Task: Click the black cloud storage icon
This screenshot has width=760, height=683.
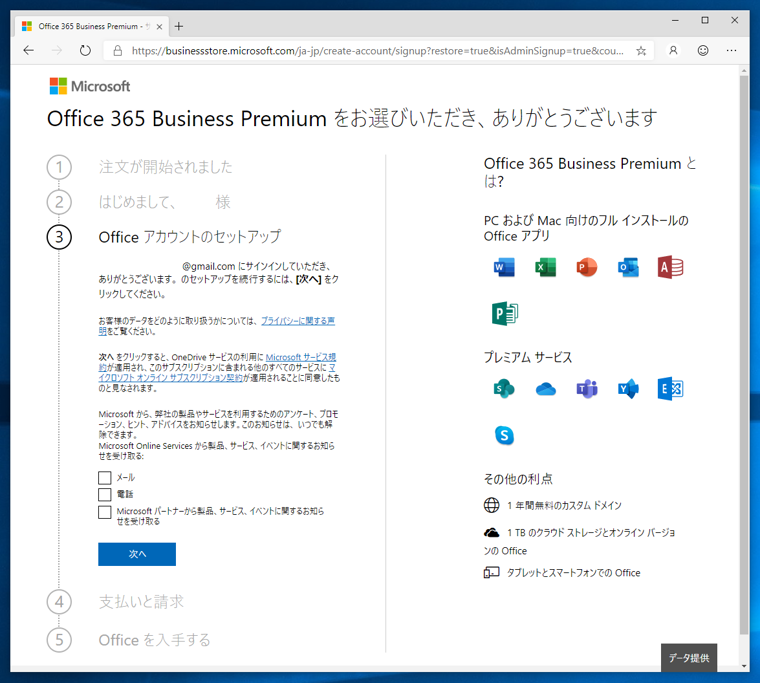Action: click(491, 533)
